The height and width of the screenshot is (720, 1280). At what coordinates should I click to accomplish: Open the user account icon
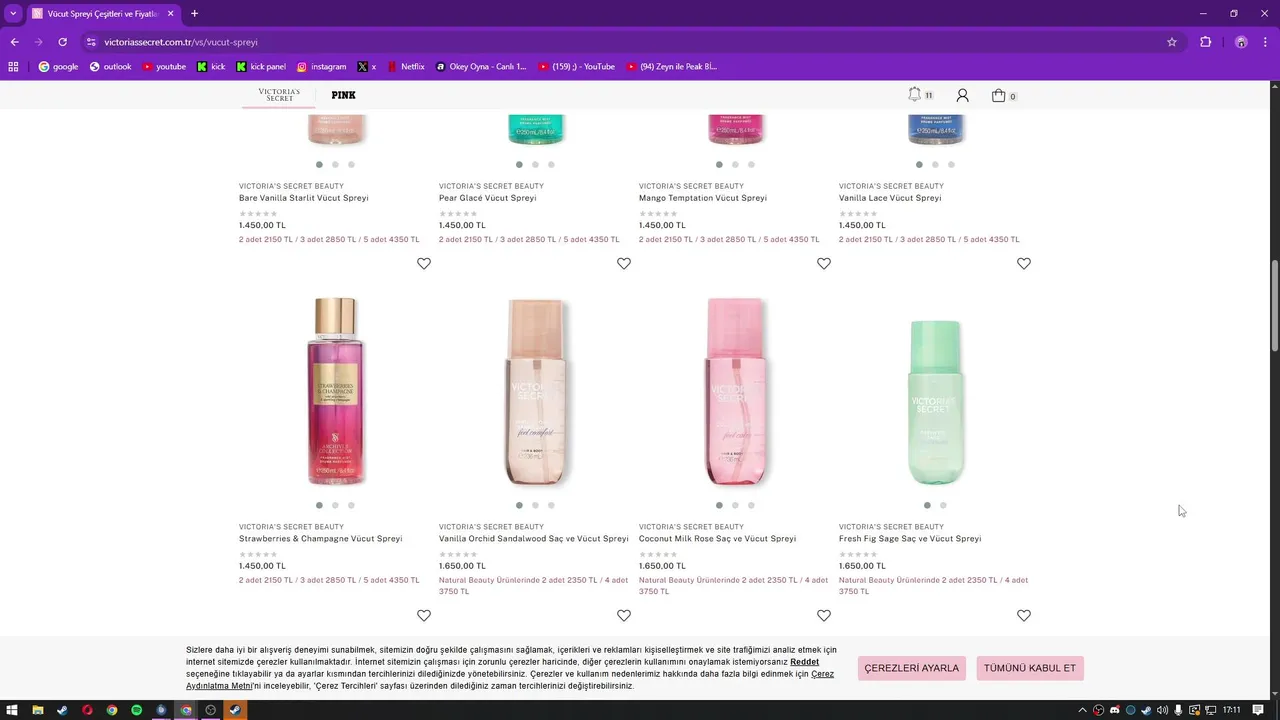click(962, 95)
